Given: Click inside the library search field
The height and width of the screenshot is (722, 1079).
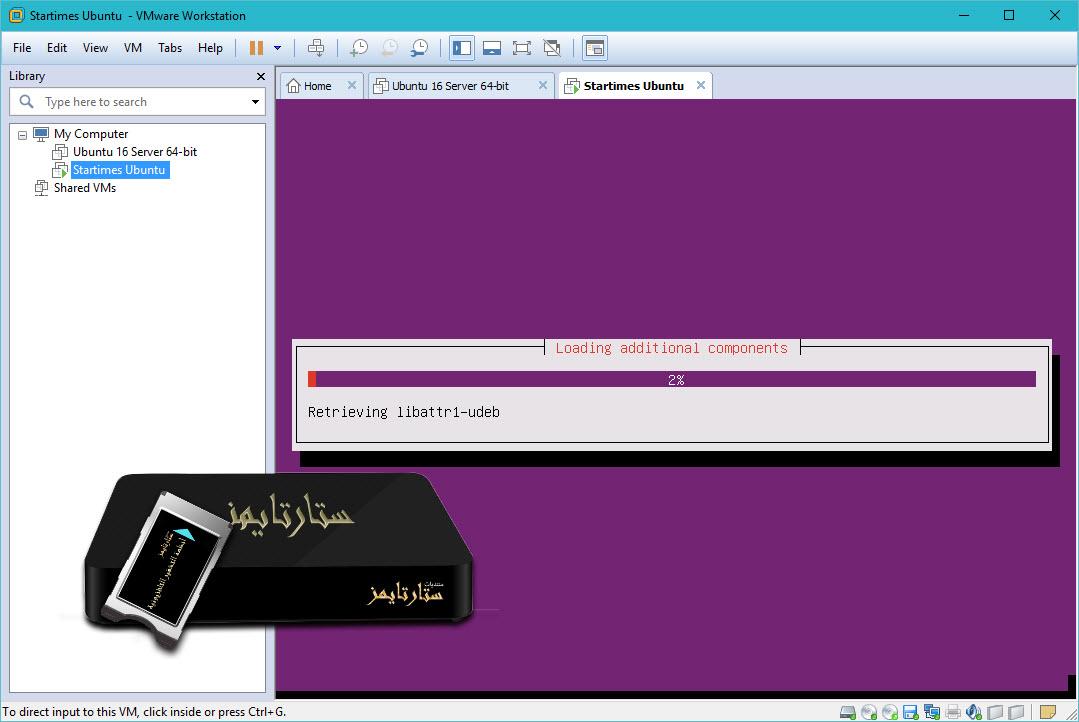Looking at the screenshot, I should (130, 101).
